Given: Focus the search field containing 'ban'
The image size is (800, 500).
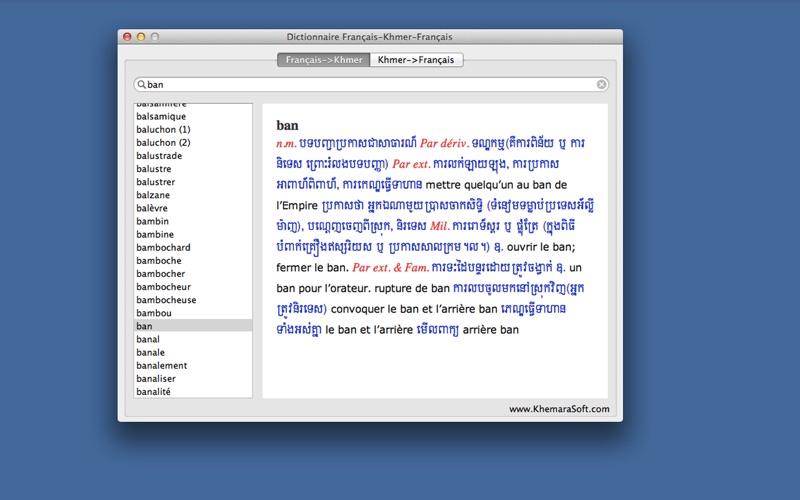Looking at the screenshot, I should (x=370, y=84).
